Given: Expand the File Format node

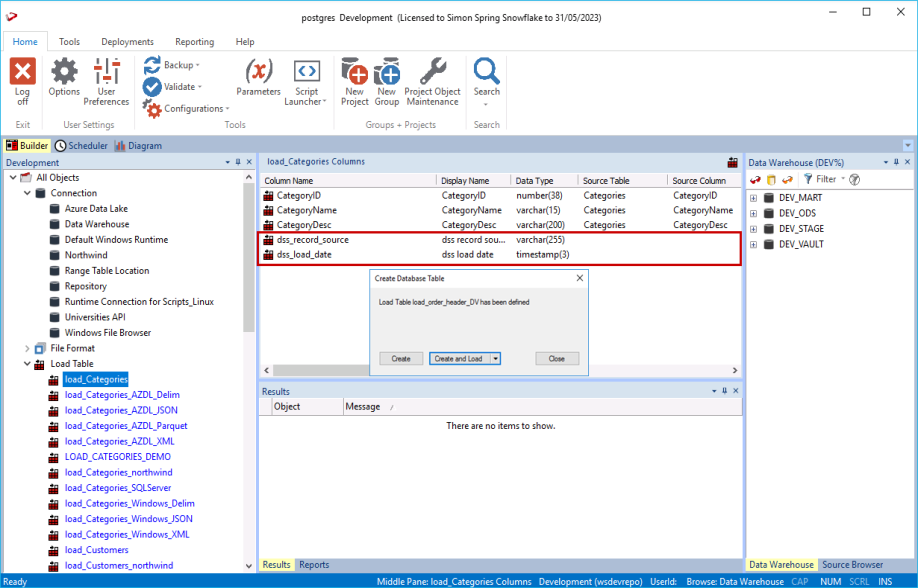Looking at the screenshot, I should click(x=27, y=348).
